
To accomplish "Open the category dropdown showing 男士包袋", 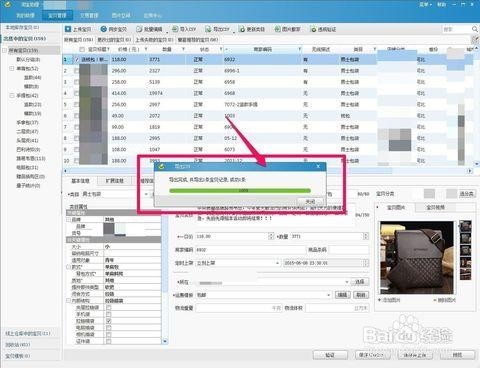I will (x=146, y=194).
